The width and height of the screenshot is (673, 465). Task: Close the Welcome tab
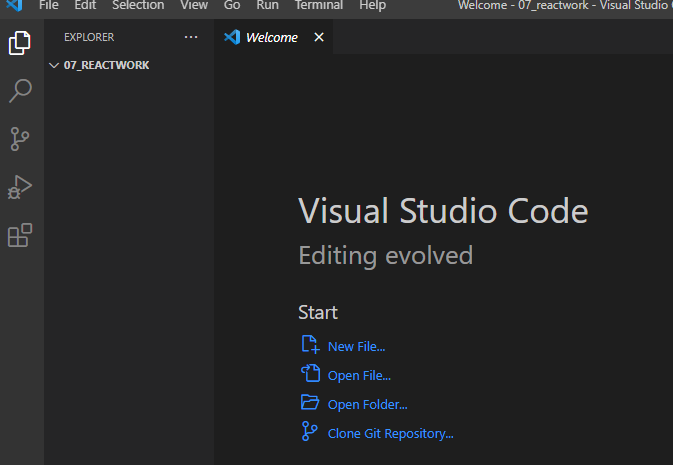319,37
